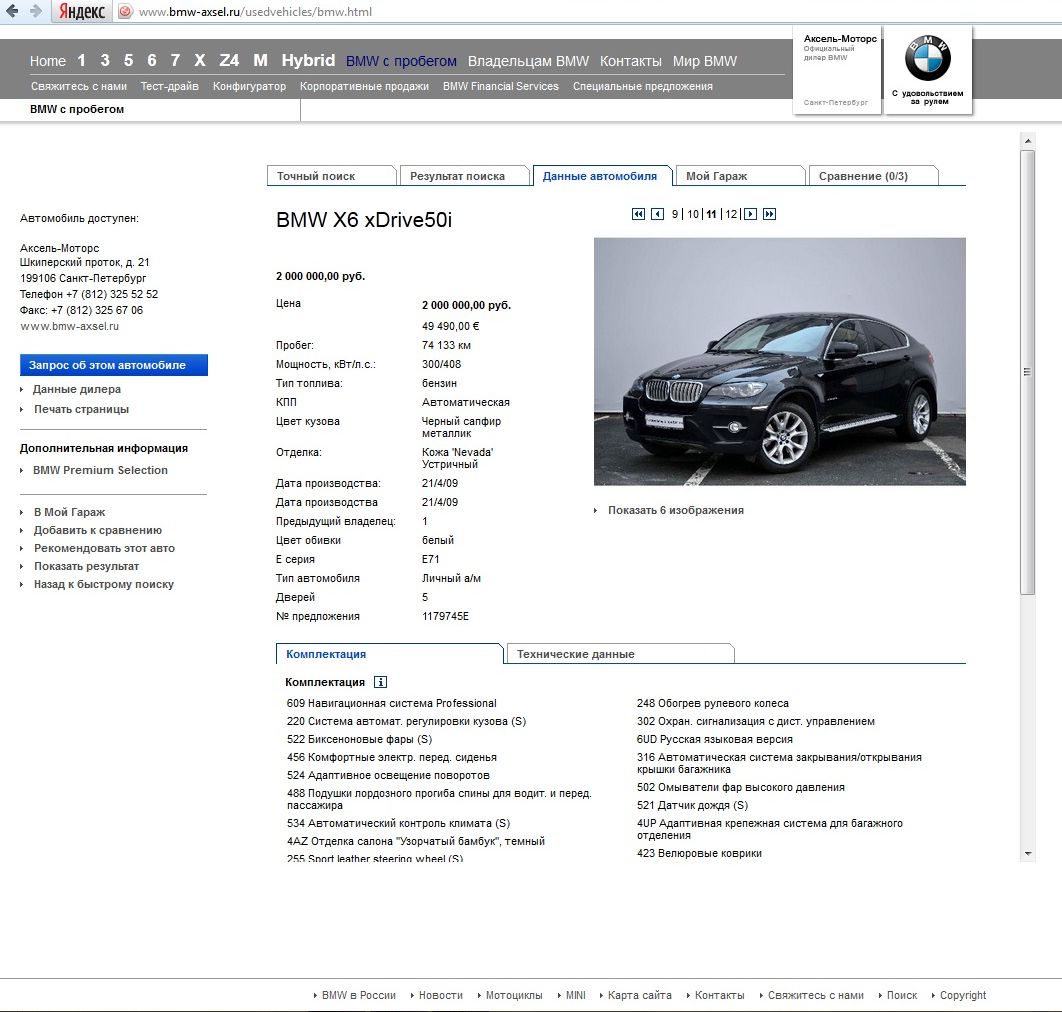Screen dimensions: 1062x1012
Task: Open the footer Карта сайта link
Action: pyautogui.click(x=639, y=995)
